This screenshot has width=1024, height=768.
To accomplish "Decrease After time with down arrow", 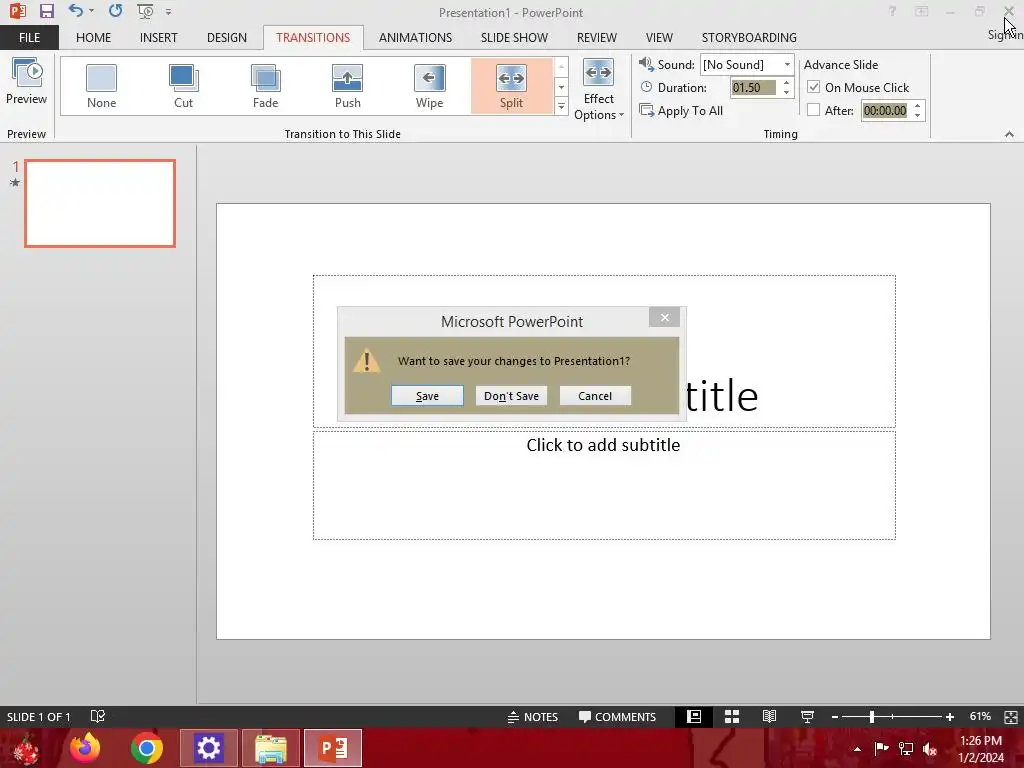I will click(918, 116).
